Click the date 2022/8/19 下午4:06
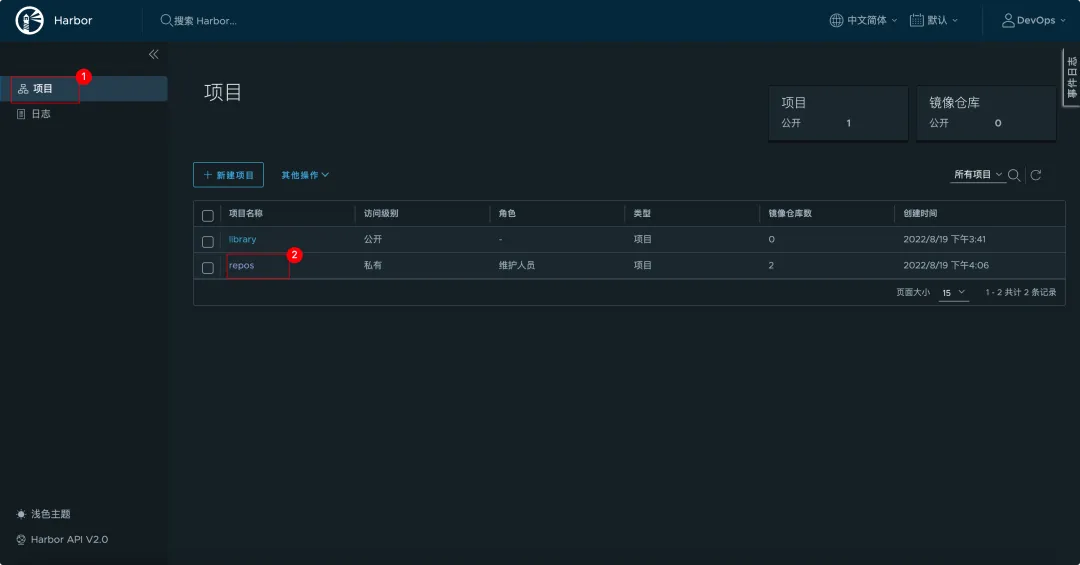The height and width of the screenshot is (565, 1080). [x=946, y=265]
